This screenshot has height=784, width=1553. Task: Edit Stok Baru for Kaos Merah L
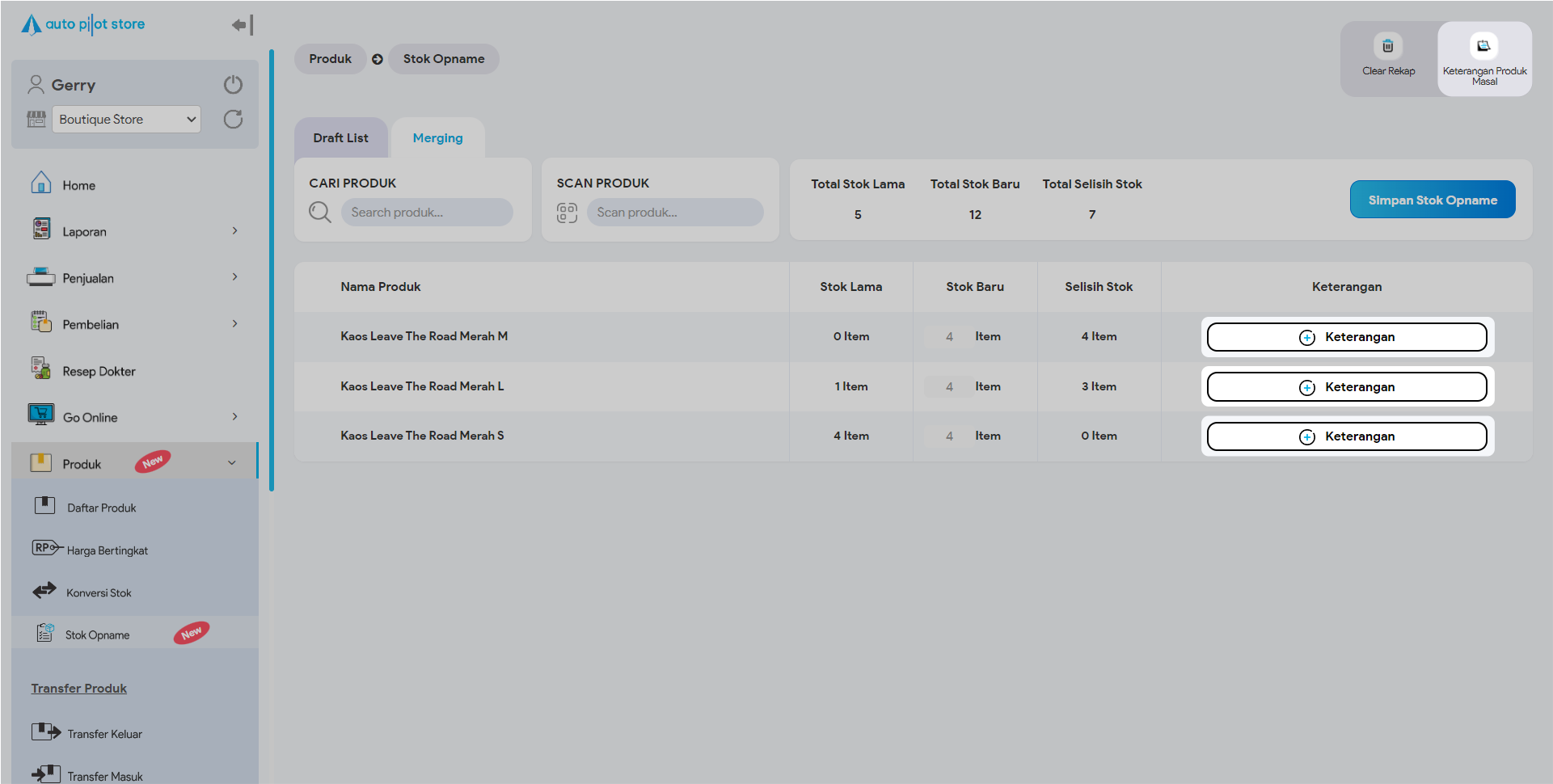pos(949,387)
